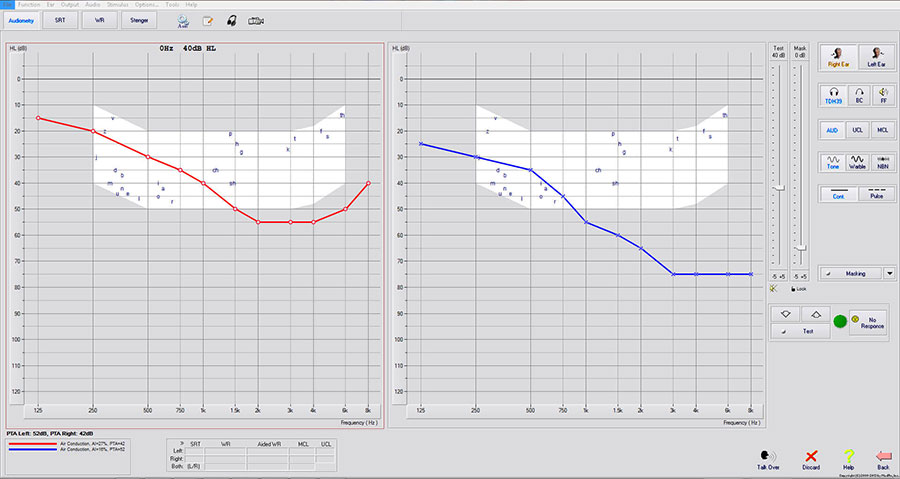Open Help via the question mark icon
This screenshot has height=479, width=900.
[x=848, y=455]
